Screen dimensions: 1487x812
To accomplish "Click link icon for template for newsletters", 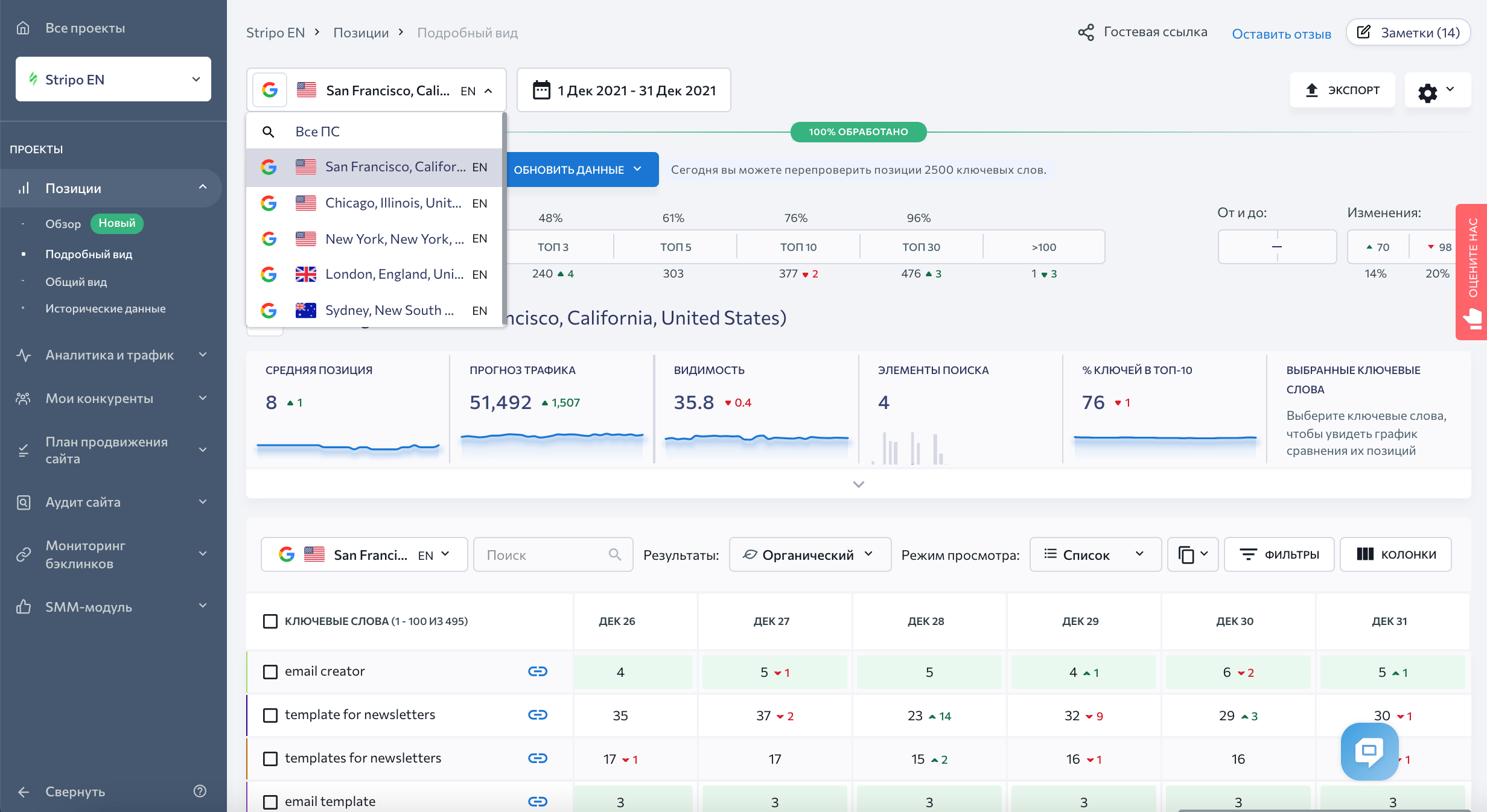I will (537, 715).
